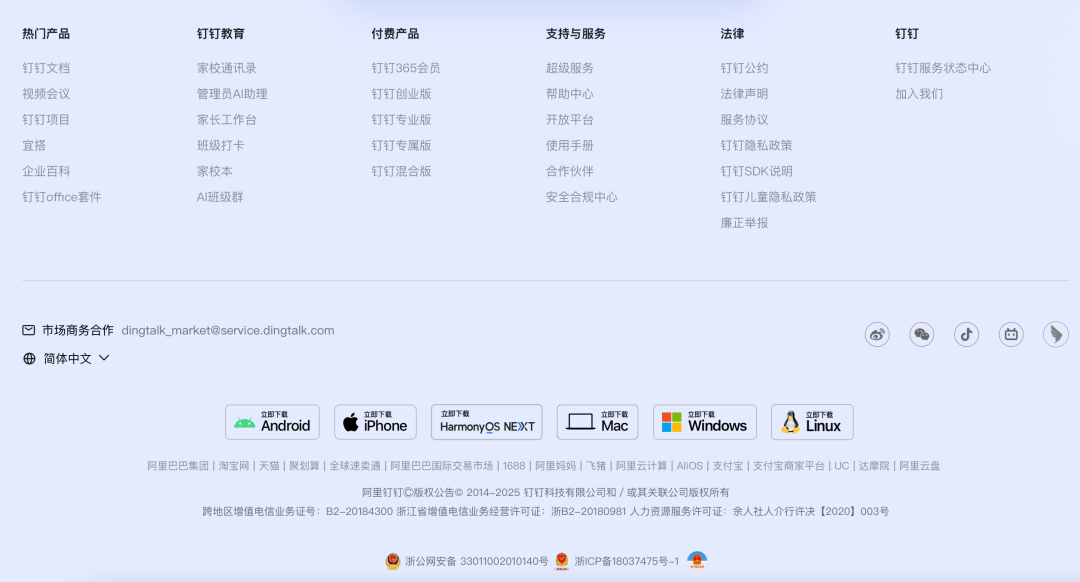Open AI班级群 link
The image size is (1080, 582).
220,197
